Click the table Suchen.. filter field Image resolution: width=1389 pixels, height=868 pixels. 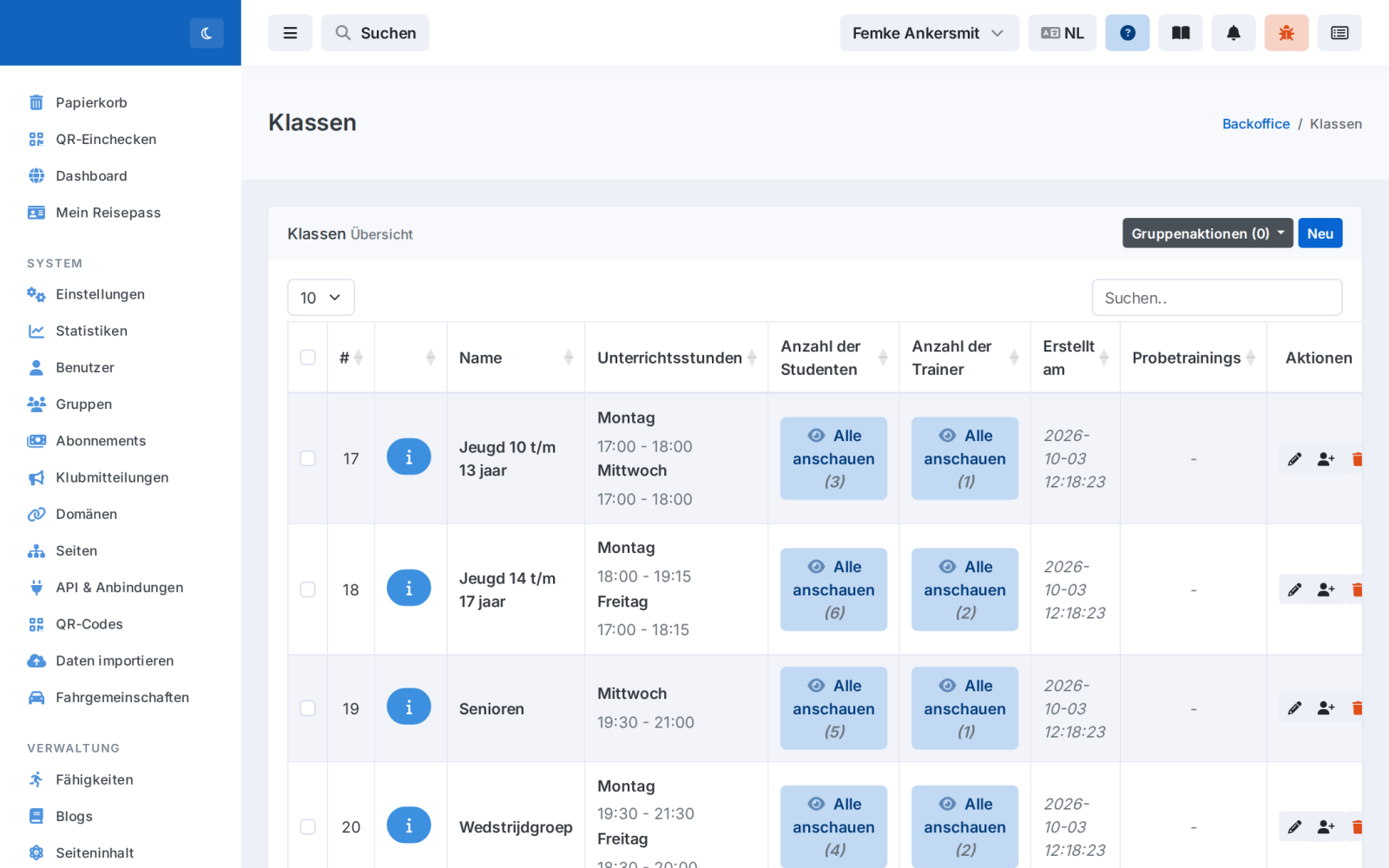tap(1216, 298)
